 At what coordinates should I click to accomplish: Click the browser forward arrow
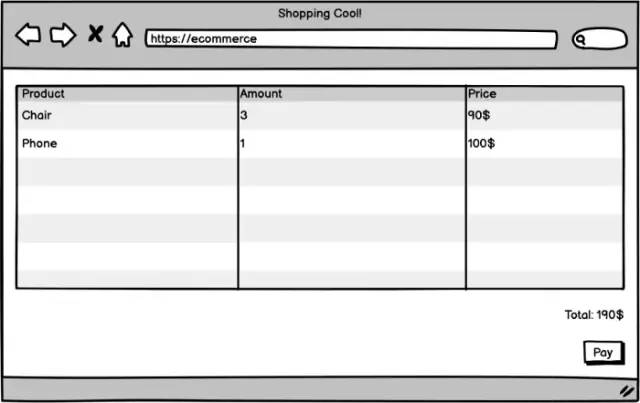[62, 36]
